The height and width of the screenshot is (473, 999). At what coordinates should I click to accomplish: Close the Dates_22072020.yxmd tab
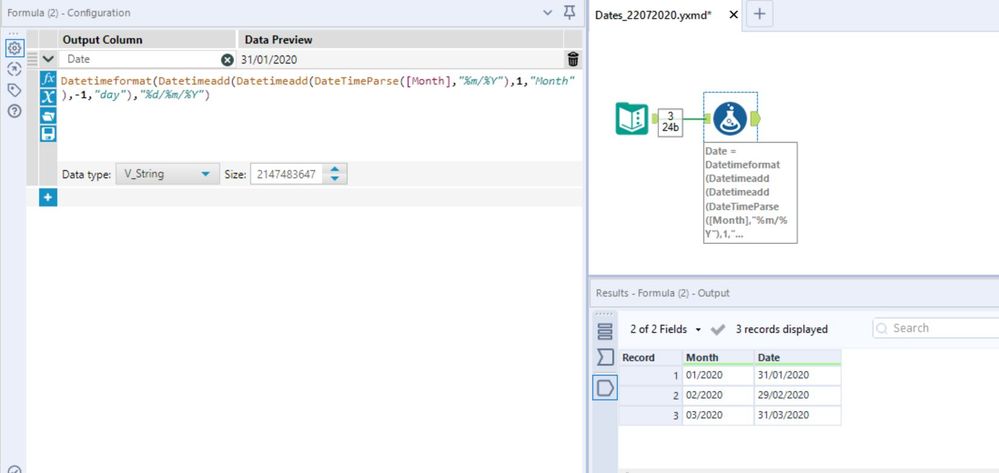point(733,14)
